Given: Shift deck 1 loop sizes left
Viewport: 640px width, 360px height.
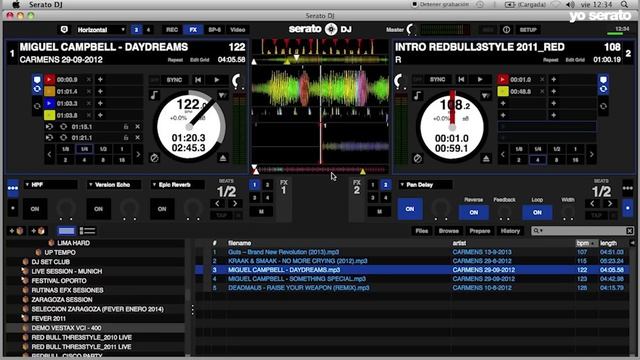Looking at the screenshot, I should pos(49,154).
